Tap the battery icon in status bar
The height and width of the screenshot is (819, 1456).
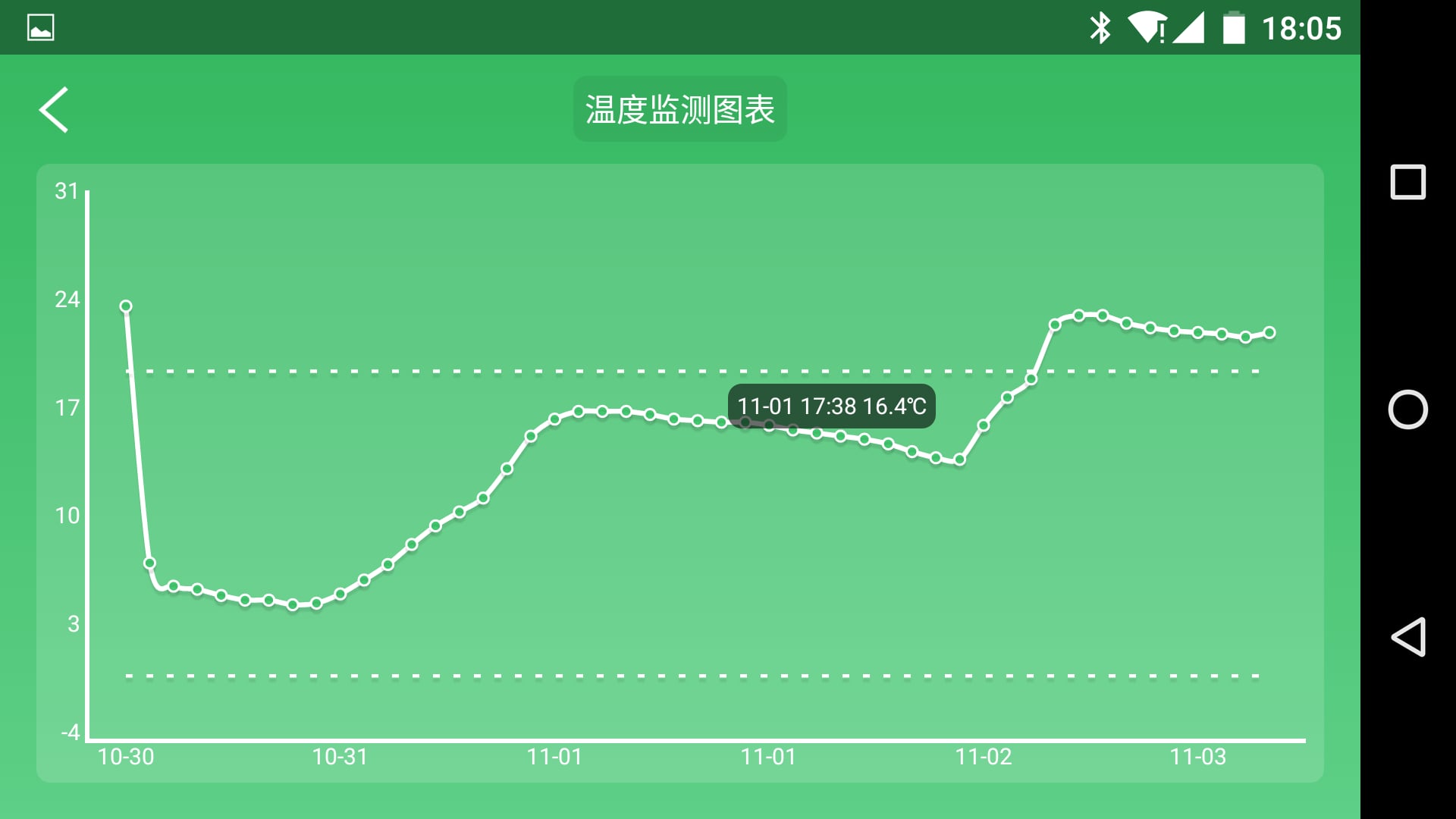click(1234, 28)
